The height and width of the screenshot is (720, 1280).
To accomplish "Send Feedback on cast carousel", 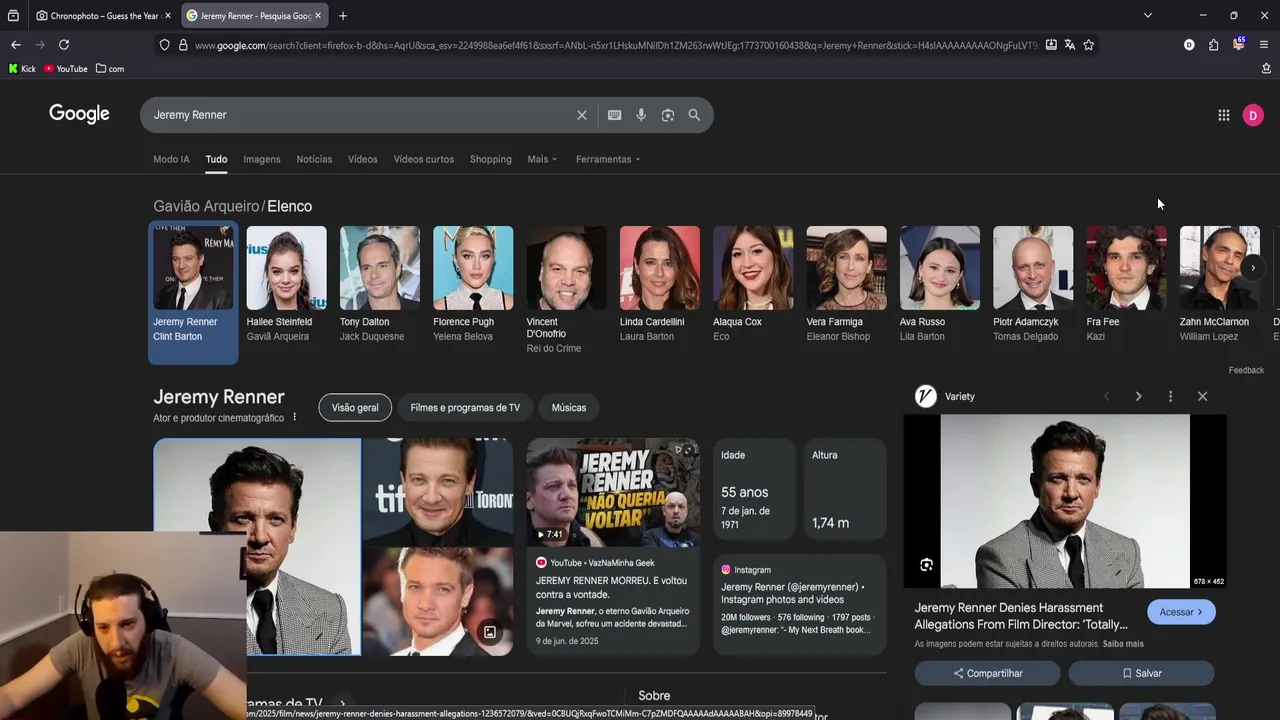I will 1246,370.
